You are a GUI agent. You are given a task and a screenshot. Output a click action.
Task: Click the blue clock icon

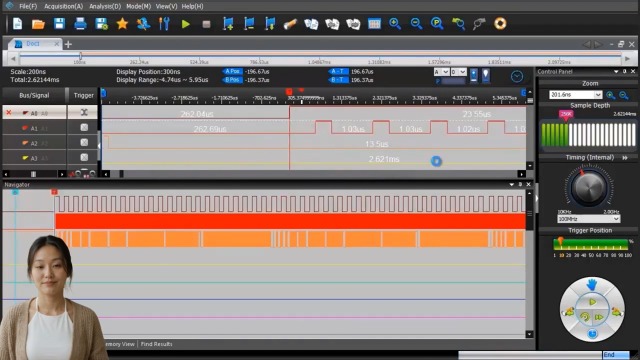click(x=517, y=76)
